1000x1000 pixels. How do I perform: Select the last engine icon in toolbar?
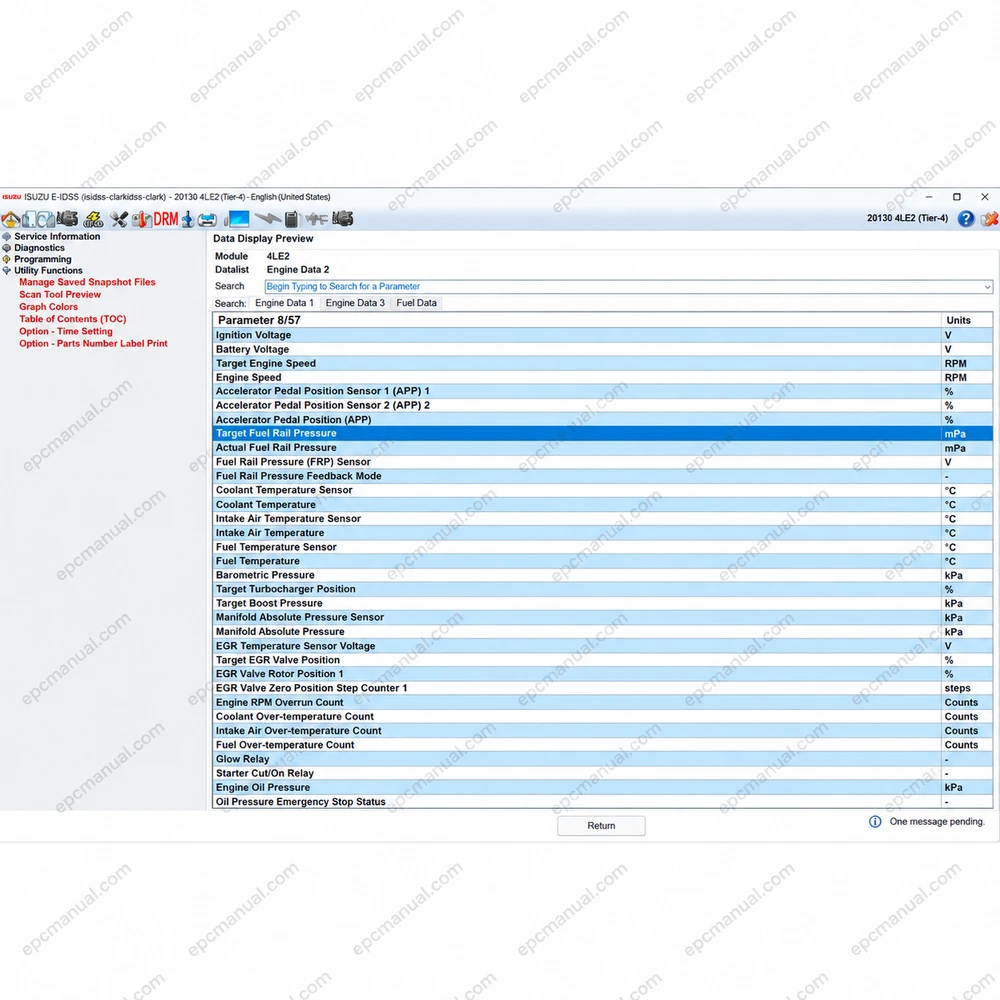pos(342,219)
